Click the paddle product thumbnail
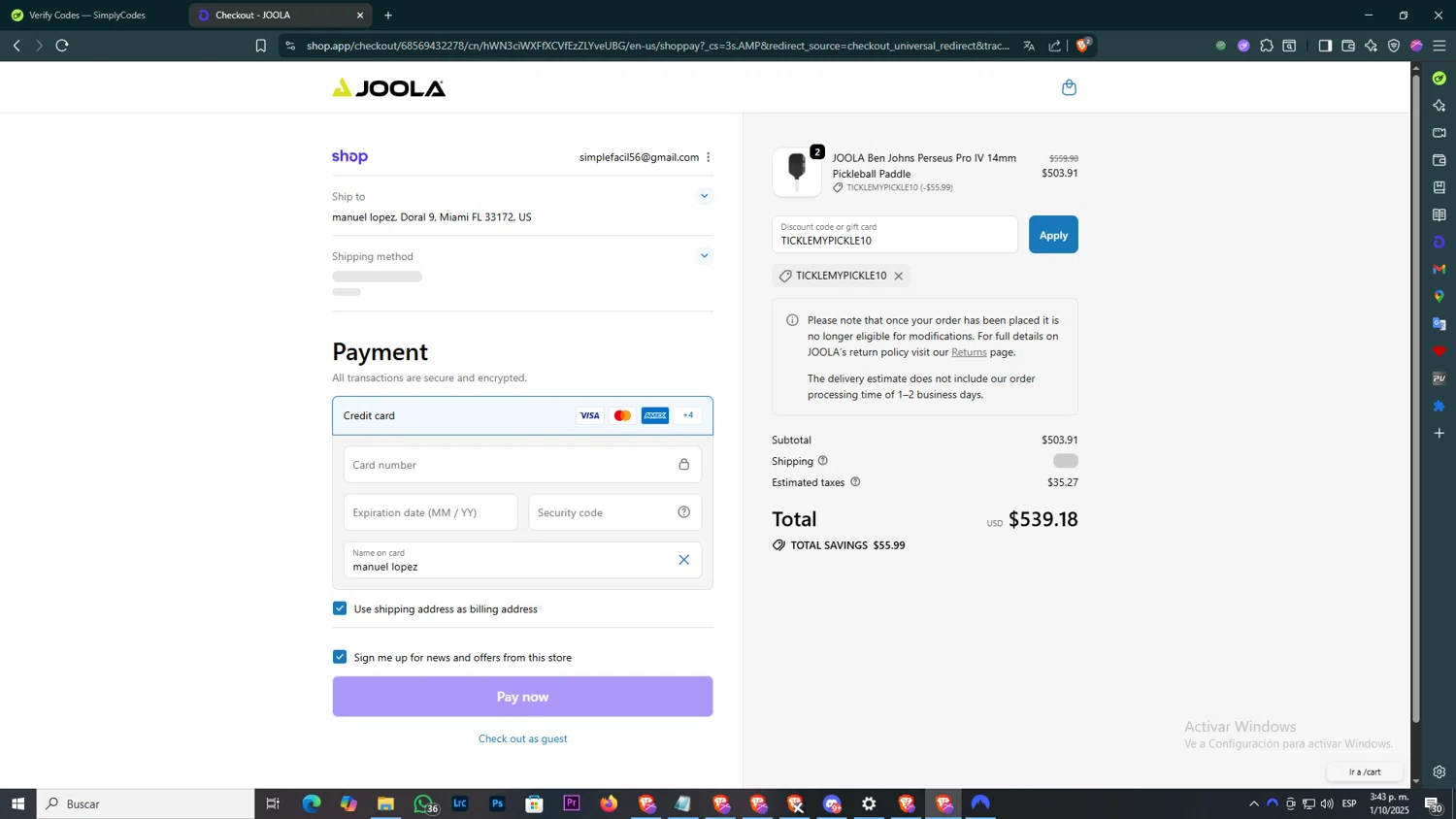Viewport: 1456px width, 819px height. pyautogui.click(x=797, y=172)
